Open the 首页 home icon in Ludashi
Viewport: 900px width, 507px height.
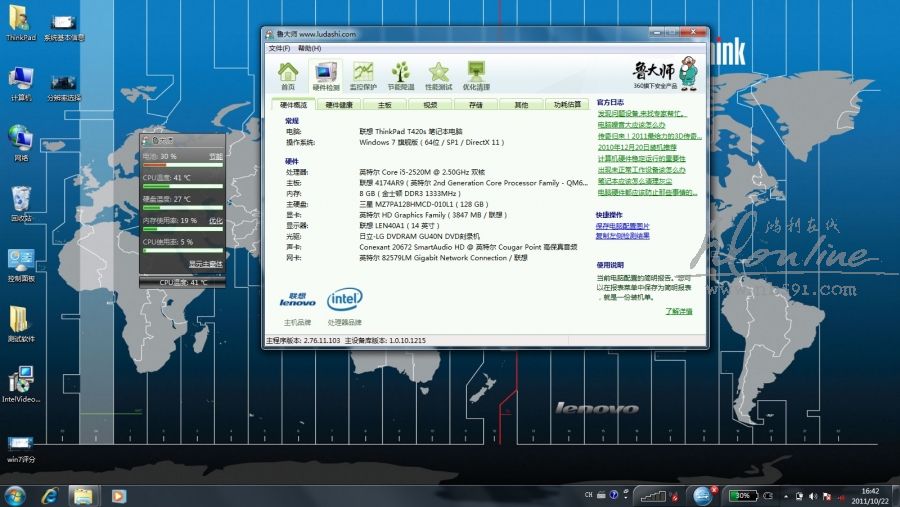click(288, 75)
